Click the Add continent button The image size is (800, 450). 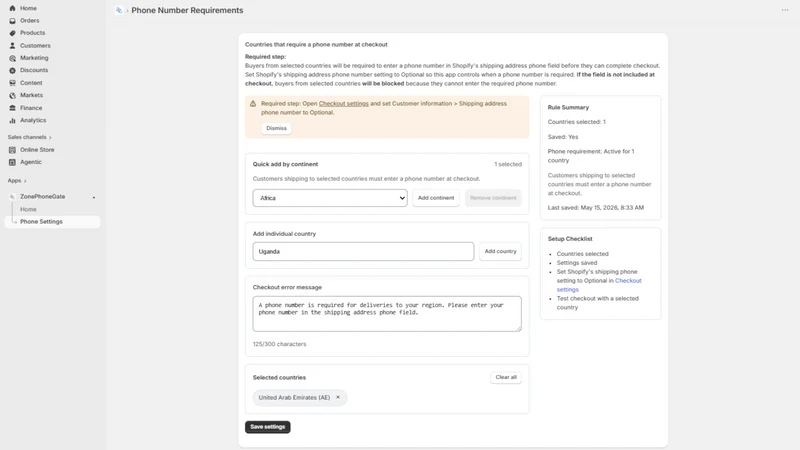pyautogui.click(x=436, y=198)
